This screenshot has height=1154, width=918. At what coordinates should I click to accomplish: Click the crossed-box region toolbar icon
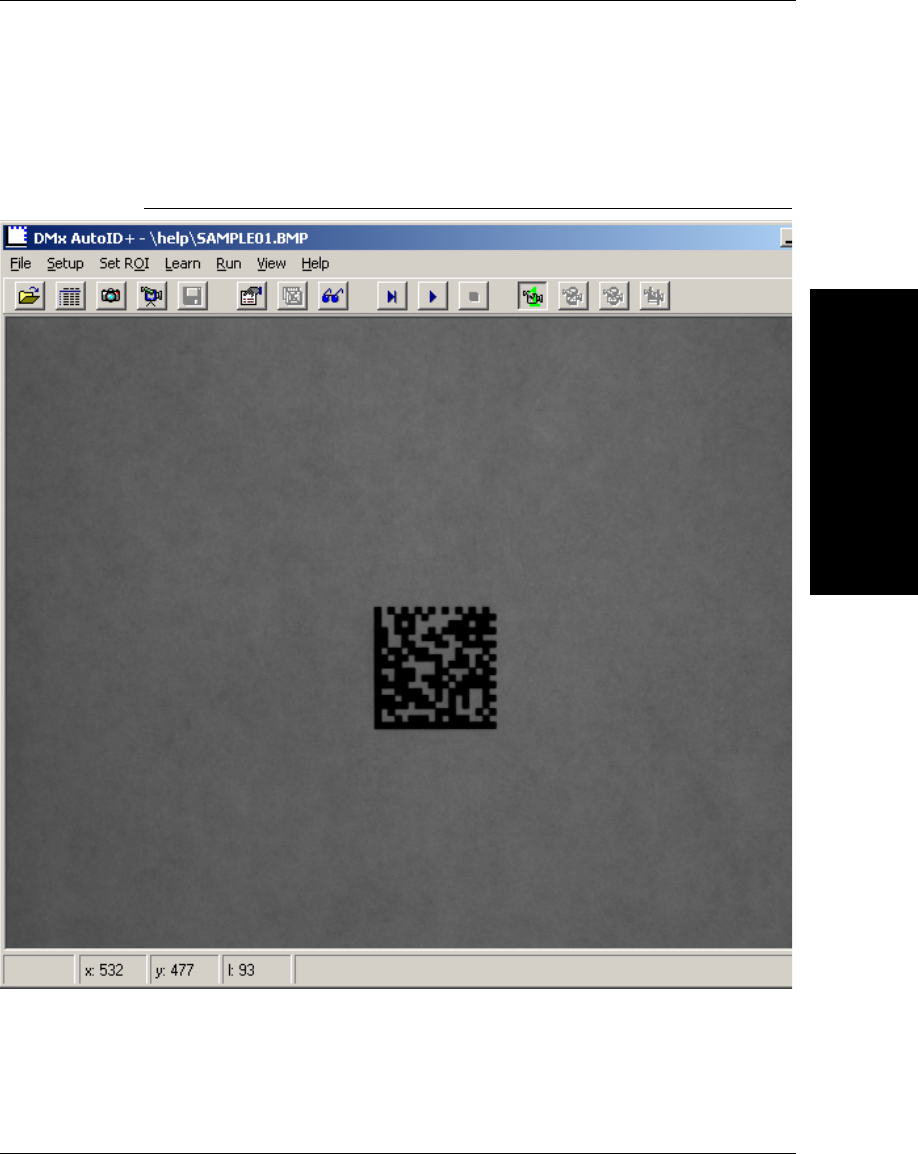click(x=292, y=297)
